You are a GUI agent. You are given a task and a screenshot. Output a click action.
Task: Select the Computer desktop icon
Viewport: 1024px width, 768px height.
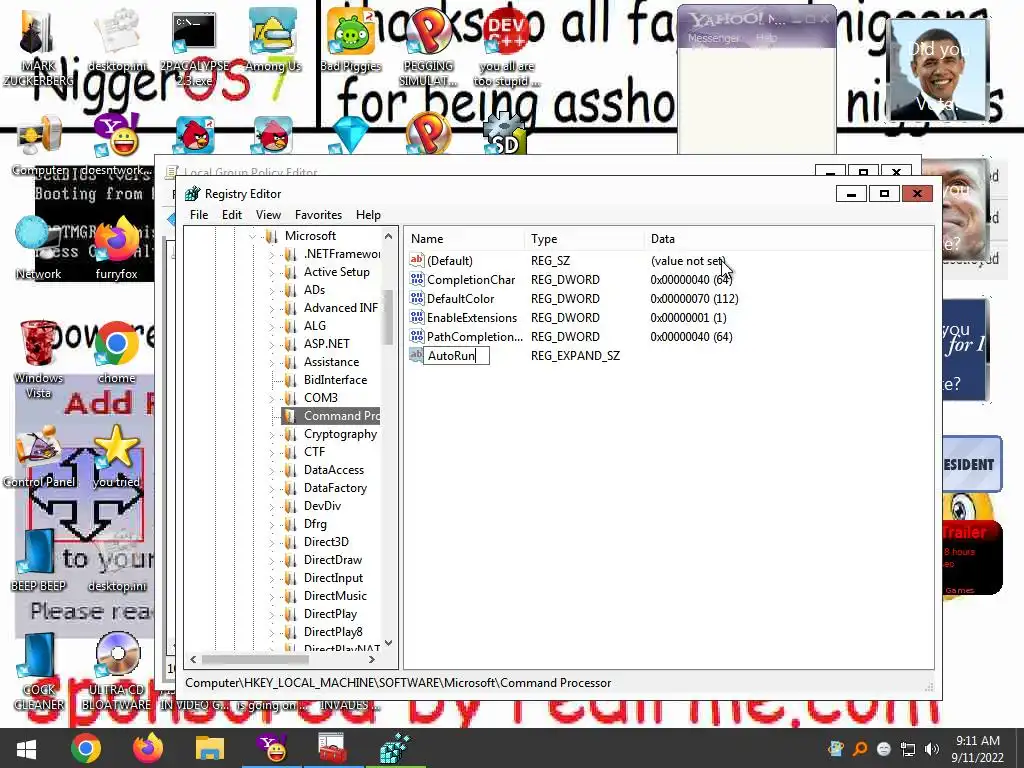[39, 147]
